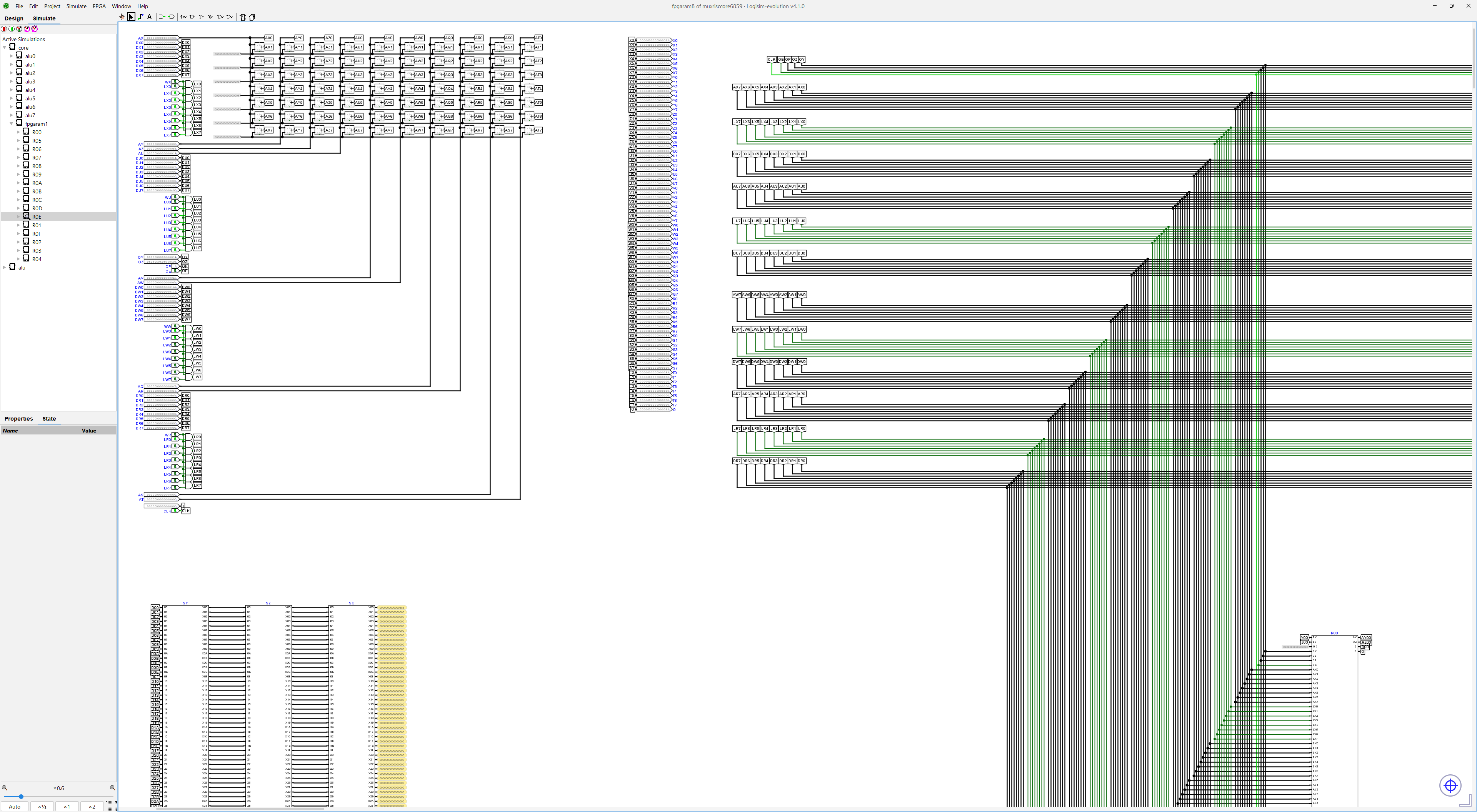Switch to the Design tab
The width and height of the screenshot is (1477, 812).
[14, 18]
